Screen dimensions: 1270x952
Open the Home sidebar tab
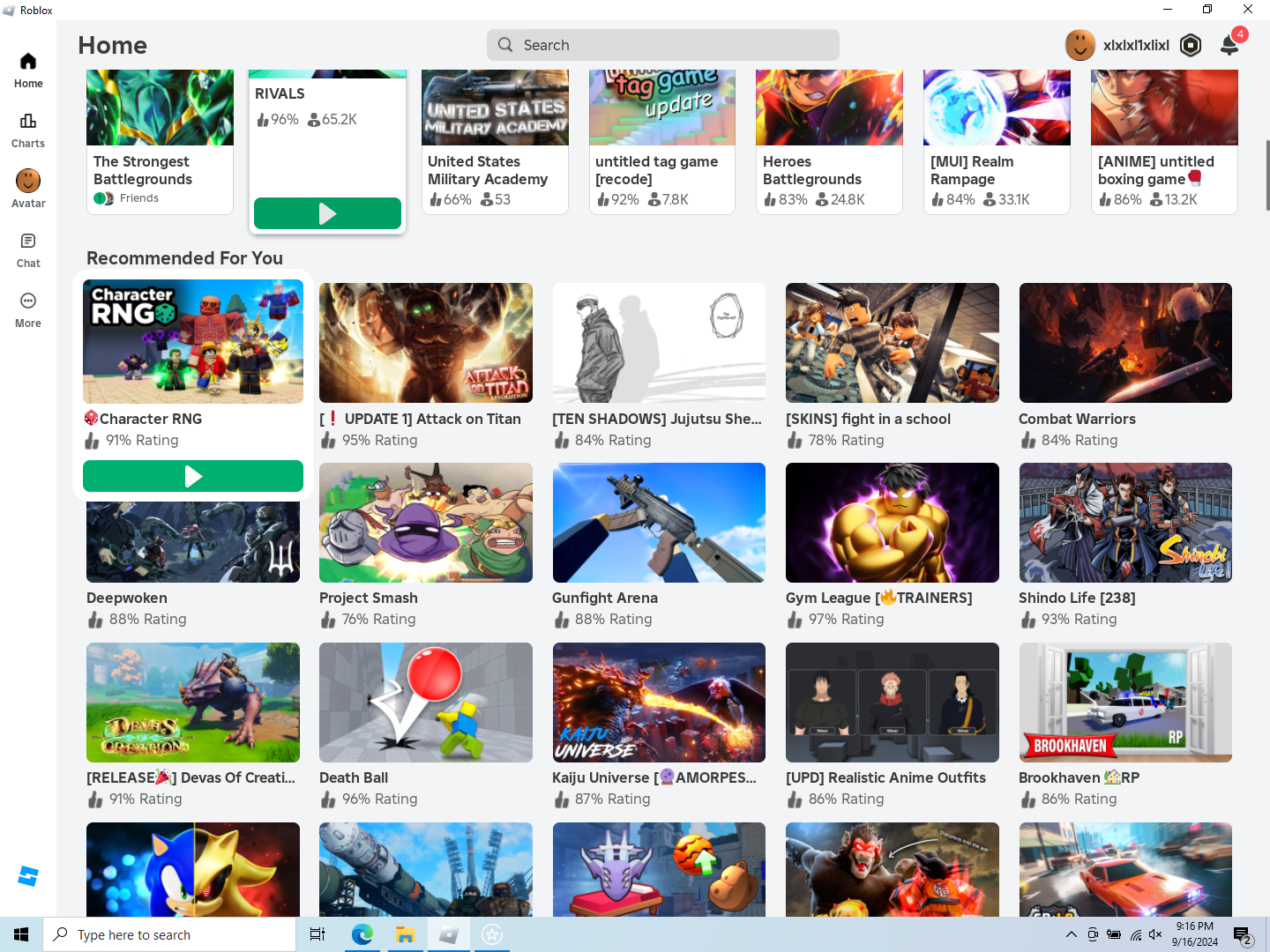[x=28, y=71]
